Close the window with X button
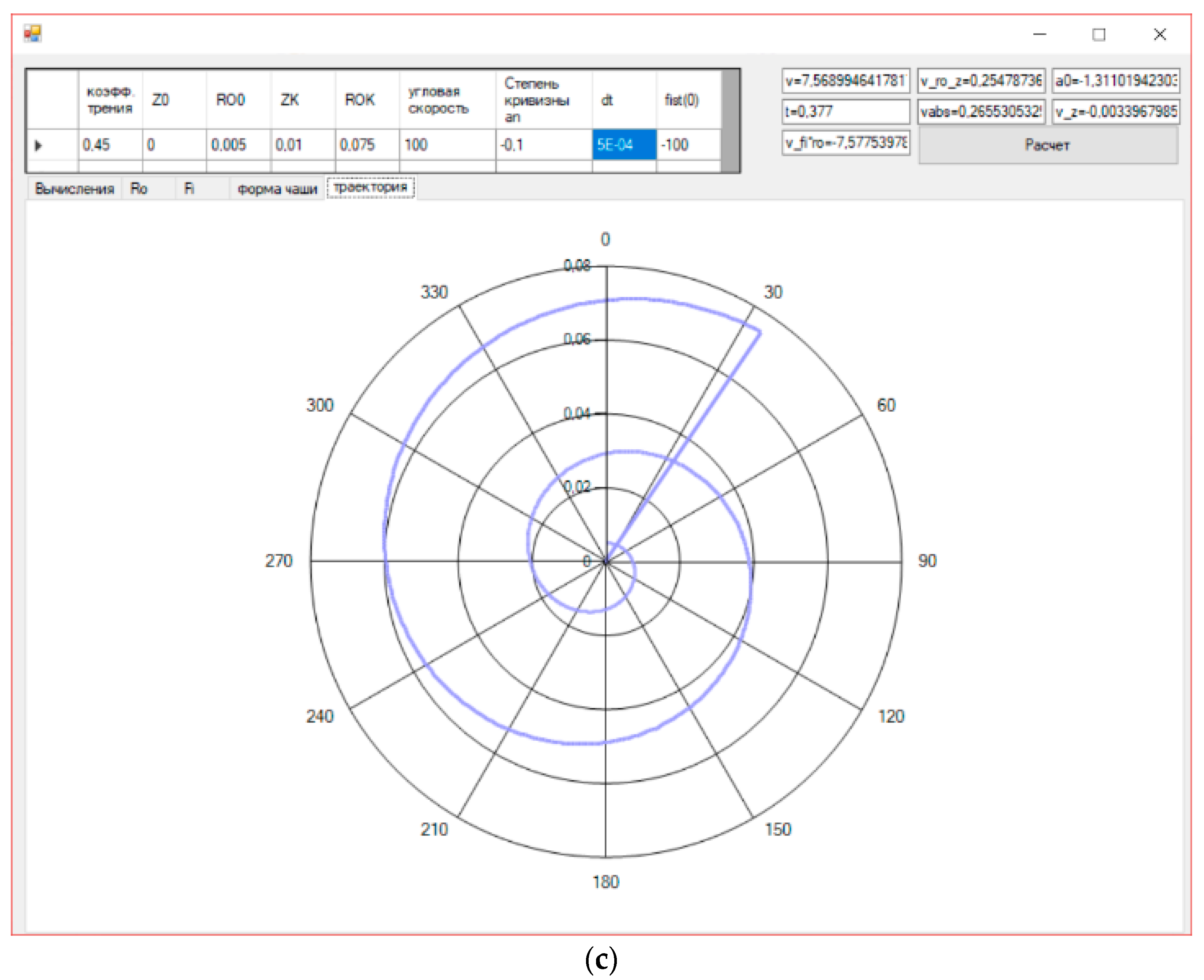The image size is (1204, 980). pyautogui.click(x=1159, y=35)
